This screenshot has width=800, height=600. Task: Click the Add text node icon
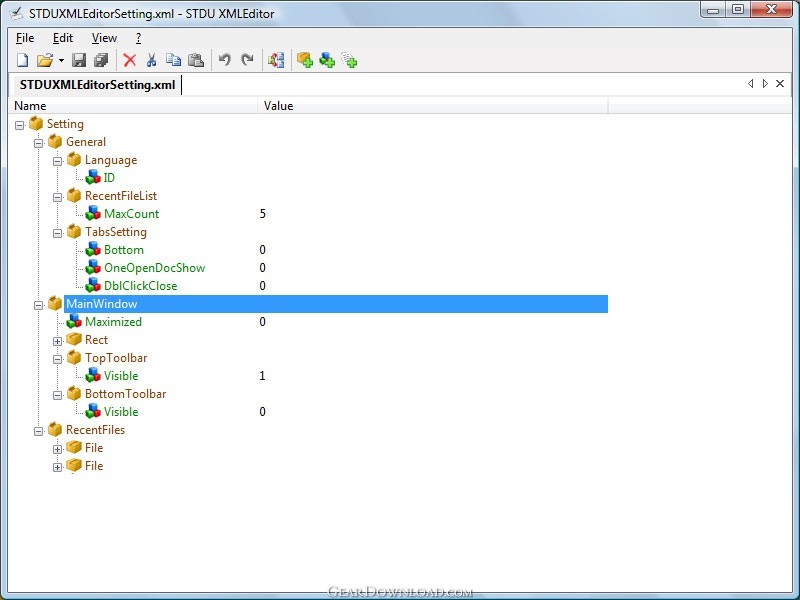point(349,60)
